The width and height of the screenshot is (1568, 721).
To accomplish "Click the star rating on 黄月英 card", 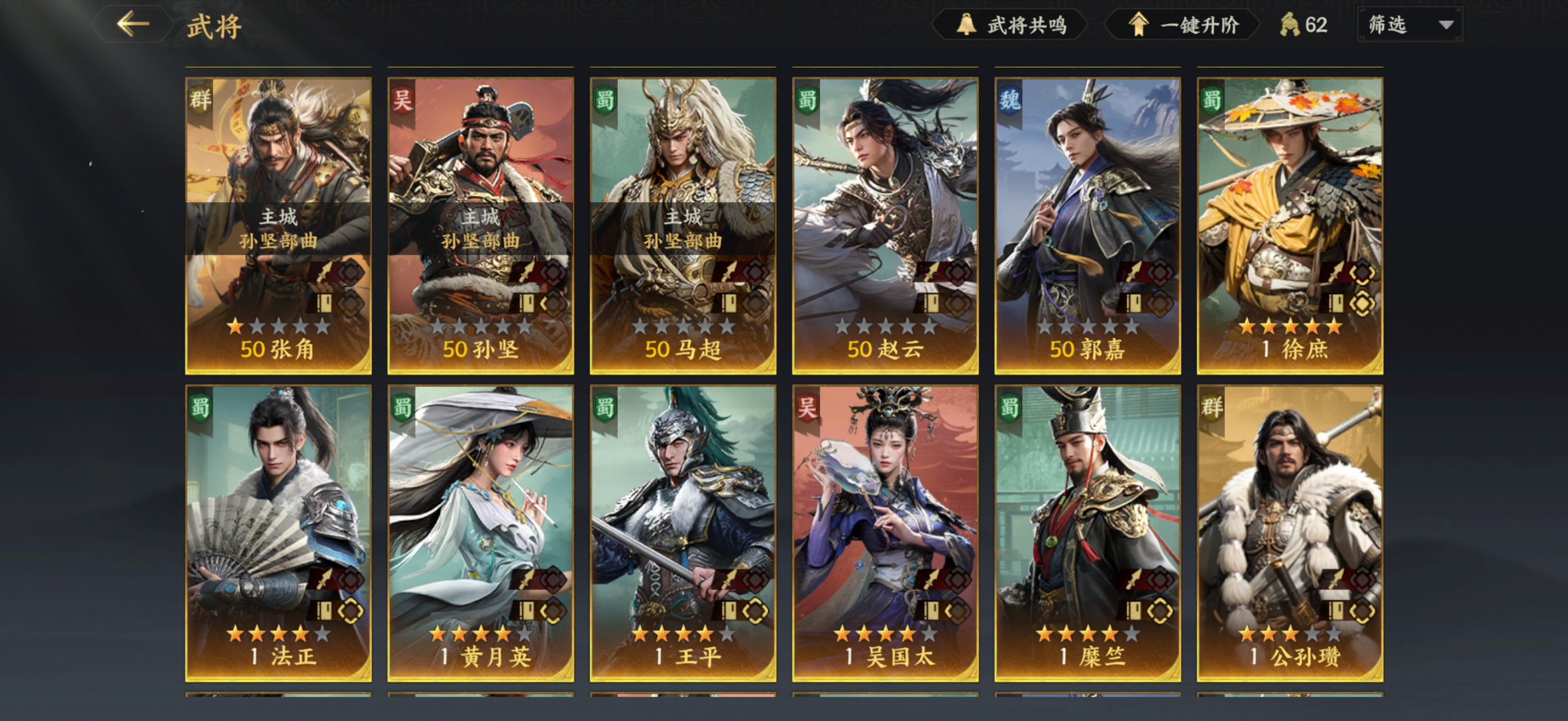I will point(480,634).
